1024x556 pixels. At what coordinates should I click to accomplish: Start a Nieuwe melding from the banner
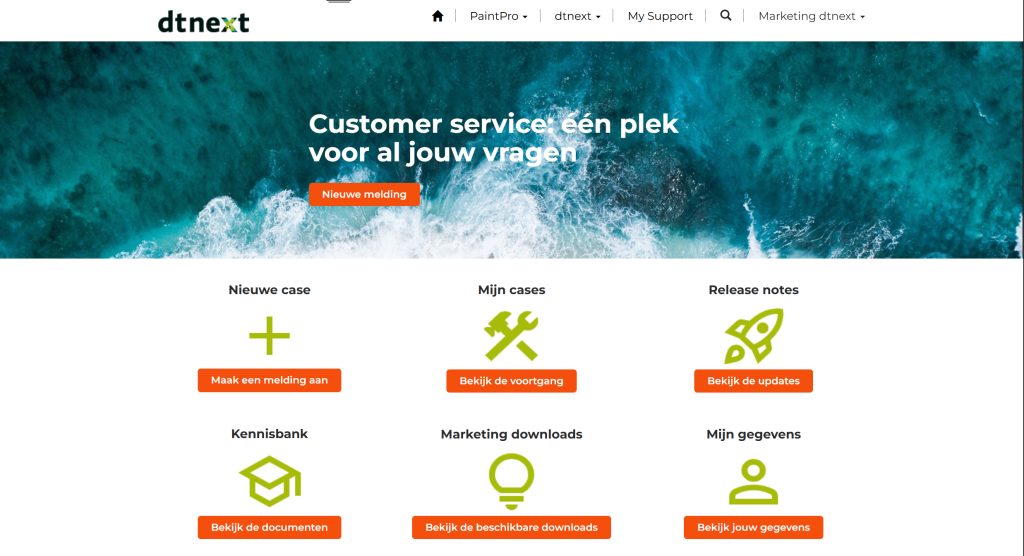[364, 194]
